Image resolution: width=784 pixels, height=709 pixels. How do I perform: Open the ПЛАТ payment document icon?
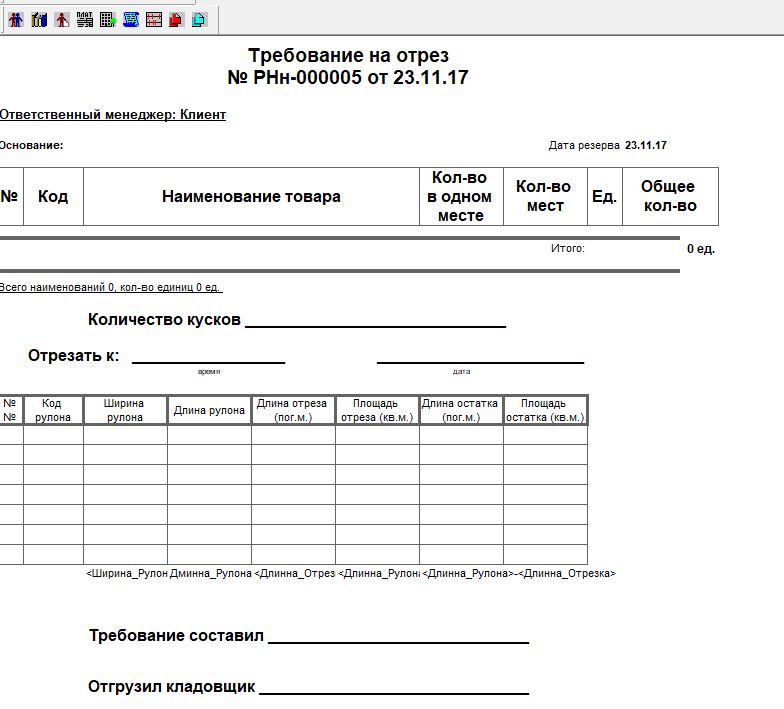pos(85,19)
